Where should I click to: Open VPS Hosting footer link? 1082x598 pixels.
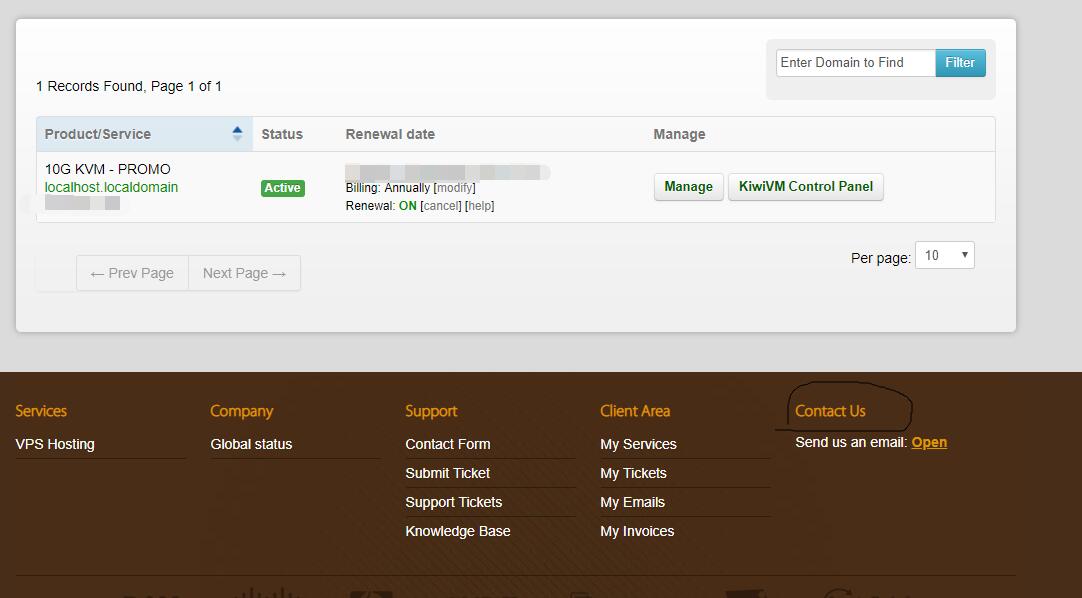[55, 444]
